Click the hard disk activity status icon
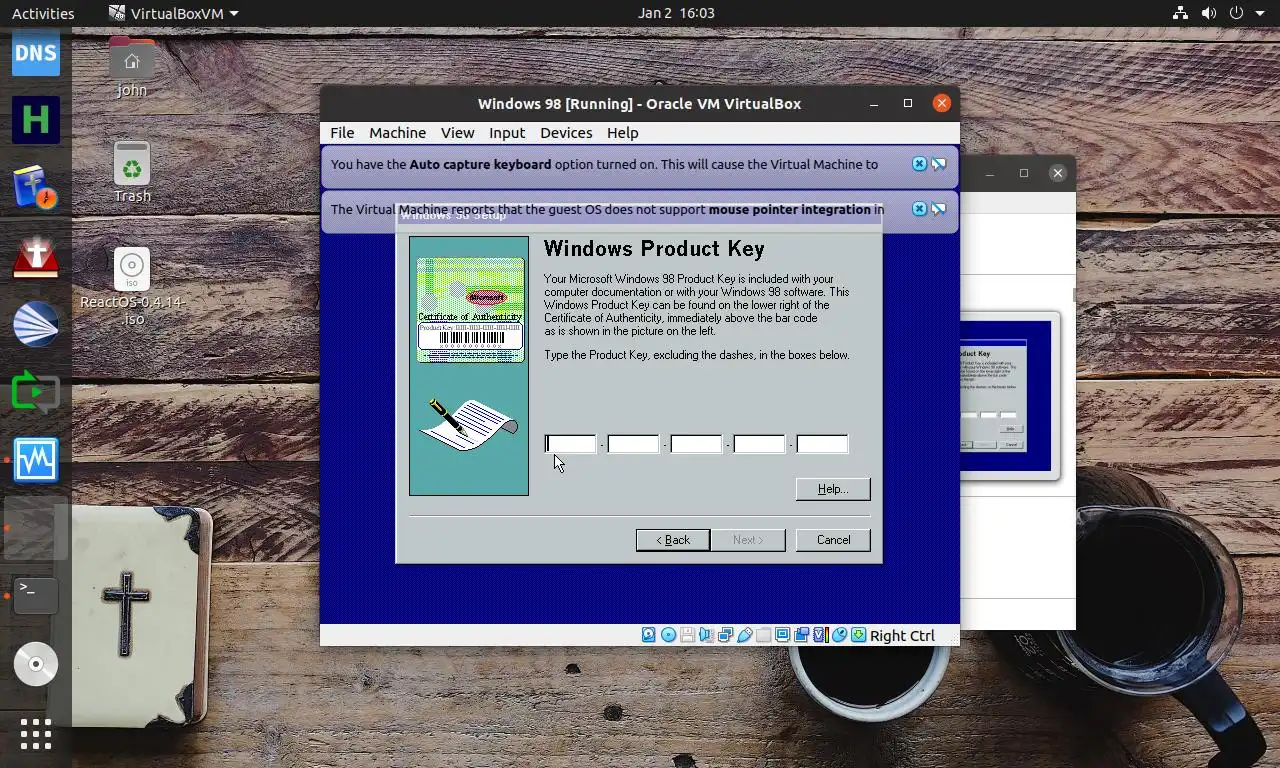This screenshot has height=768, width=1280. tap(649, 635)
